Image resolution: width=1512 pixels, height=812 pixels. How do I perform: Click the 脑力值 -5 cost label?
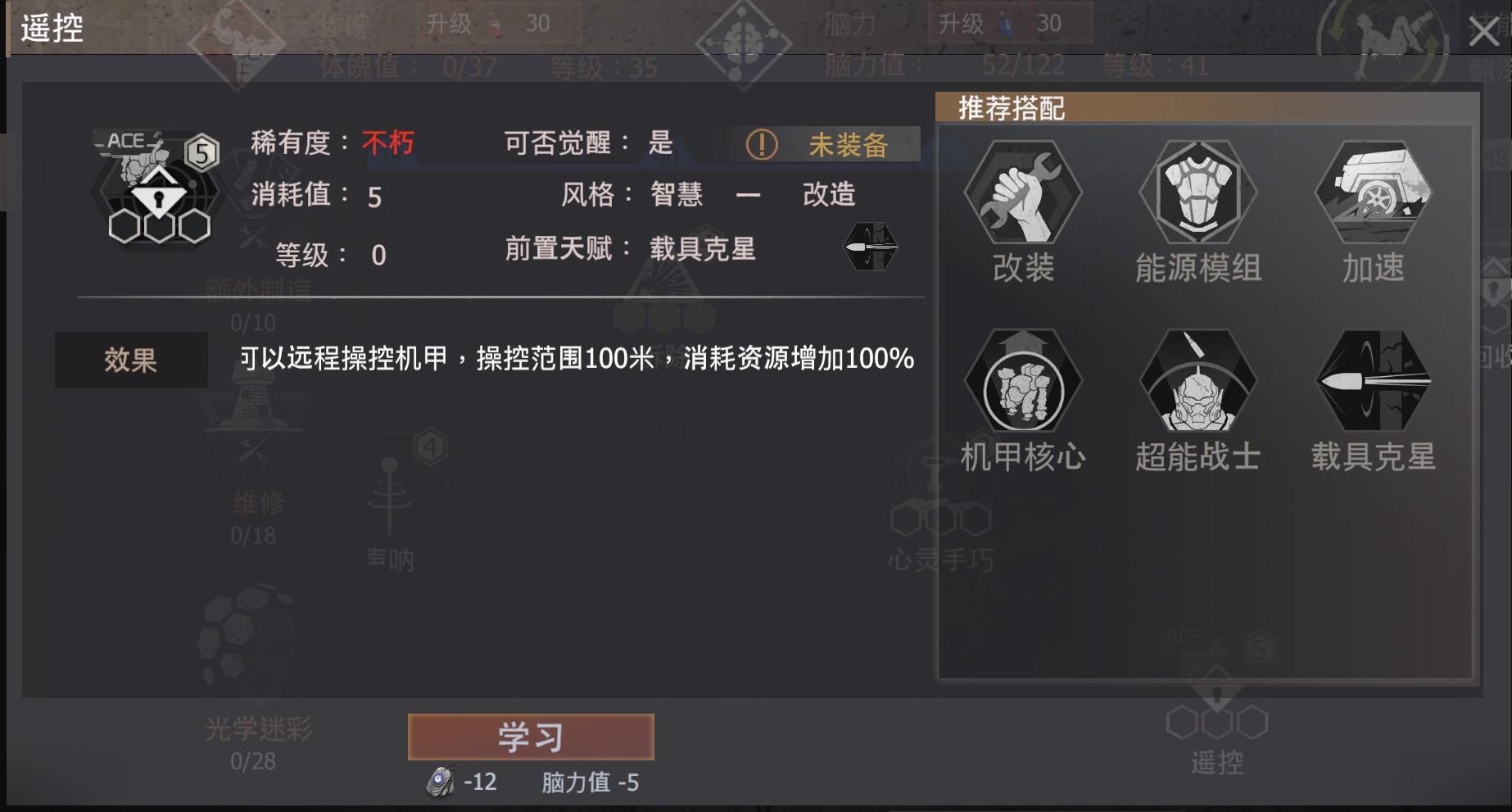pyautogui.click(x=590, y=783)
